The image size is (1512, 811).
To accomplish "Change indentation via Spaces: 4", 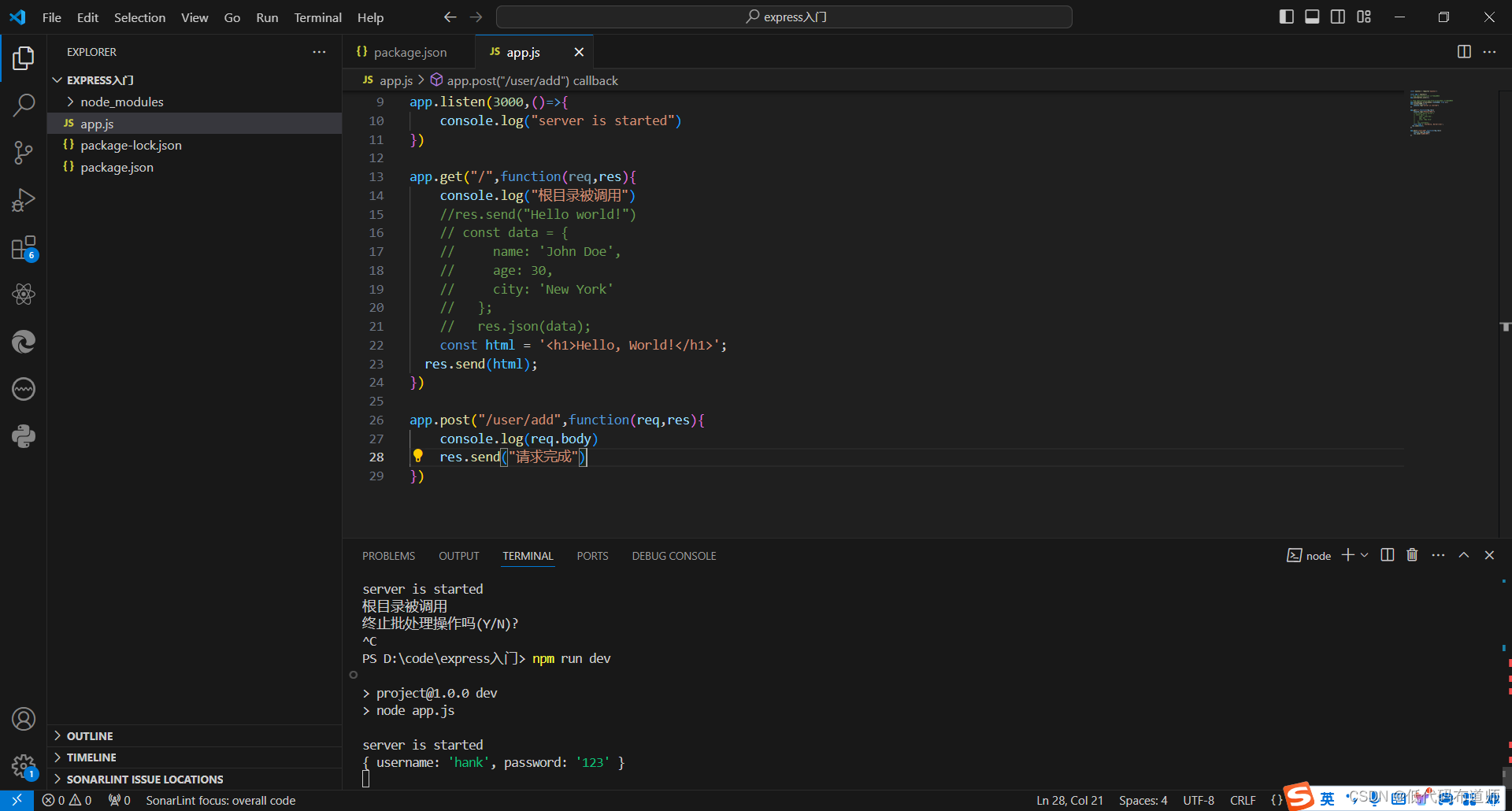I will [1143, 800].
